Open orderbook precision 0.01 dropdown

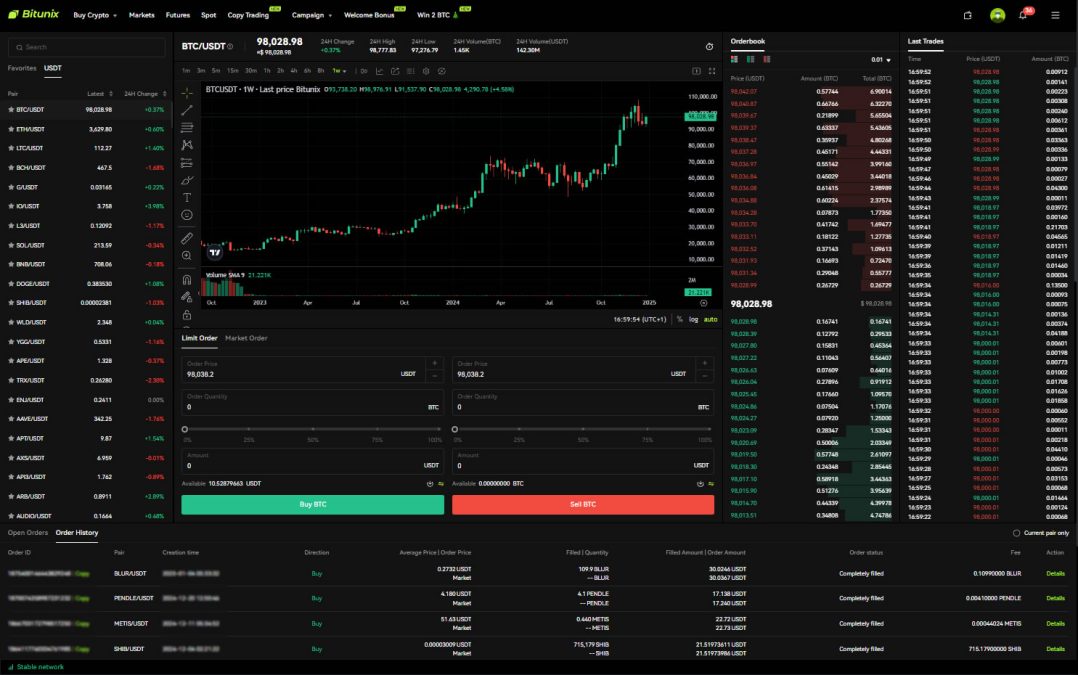pos(880,60)
